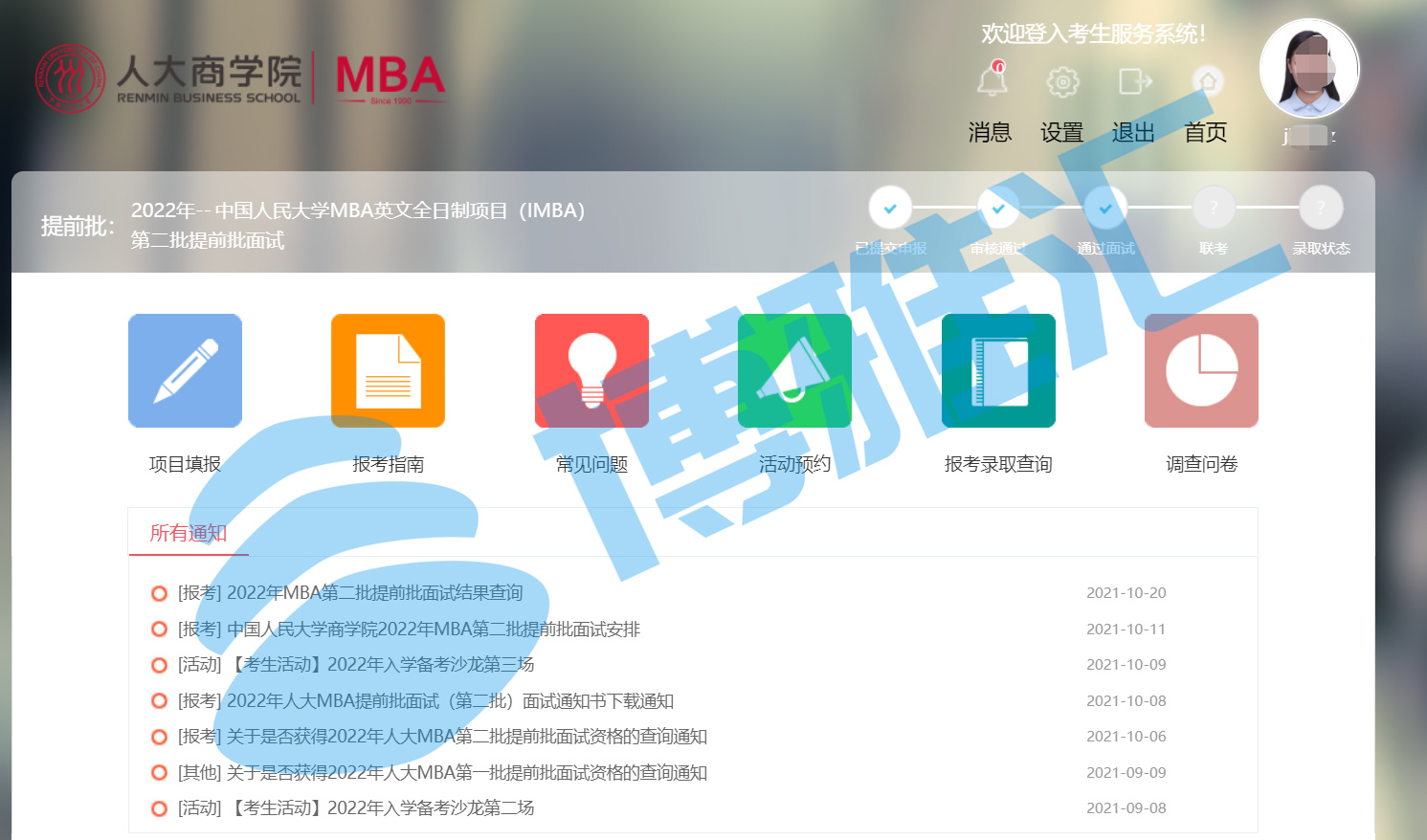Click the 已提交申报 progress step circle
Viewport: 1427px width, 840px height.
[890, 208]
